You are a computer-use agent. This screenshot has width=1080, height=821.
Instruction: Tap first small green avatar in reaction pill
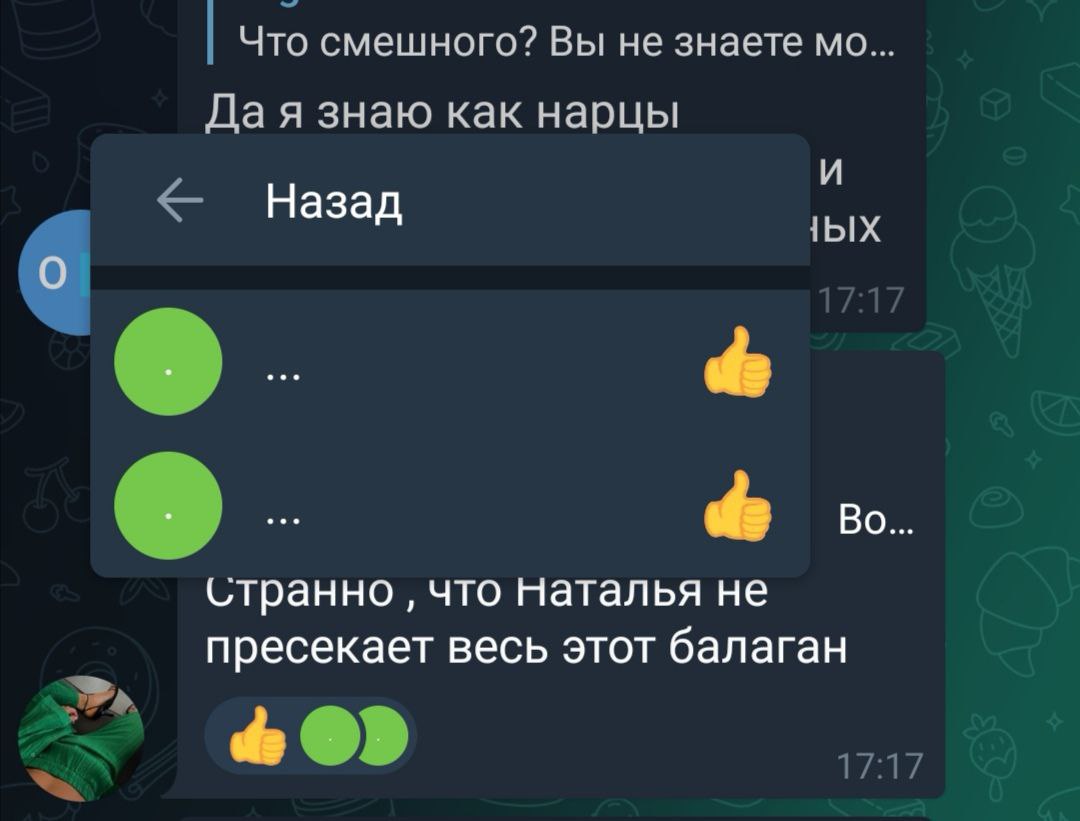pyautogui.click(x=329, y=736)
